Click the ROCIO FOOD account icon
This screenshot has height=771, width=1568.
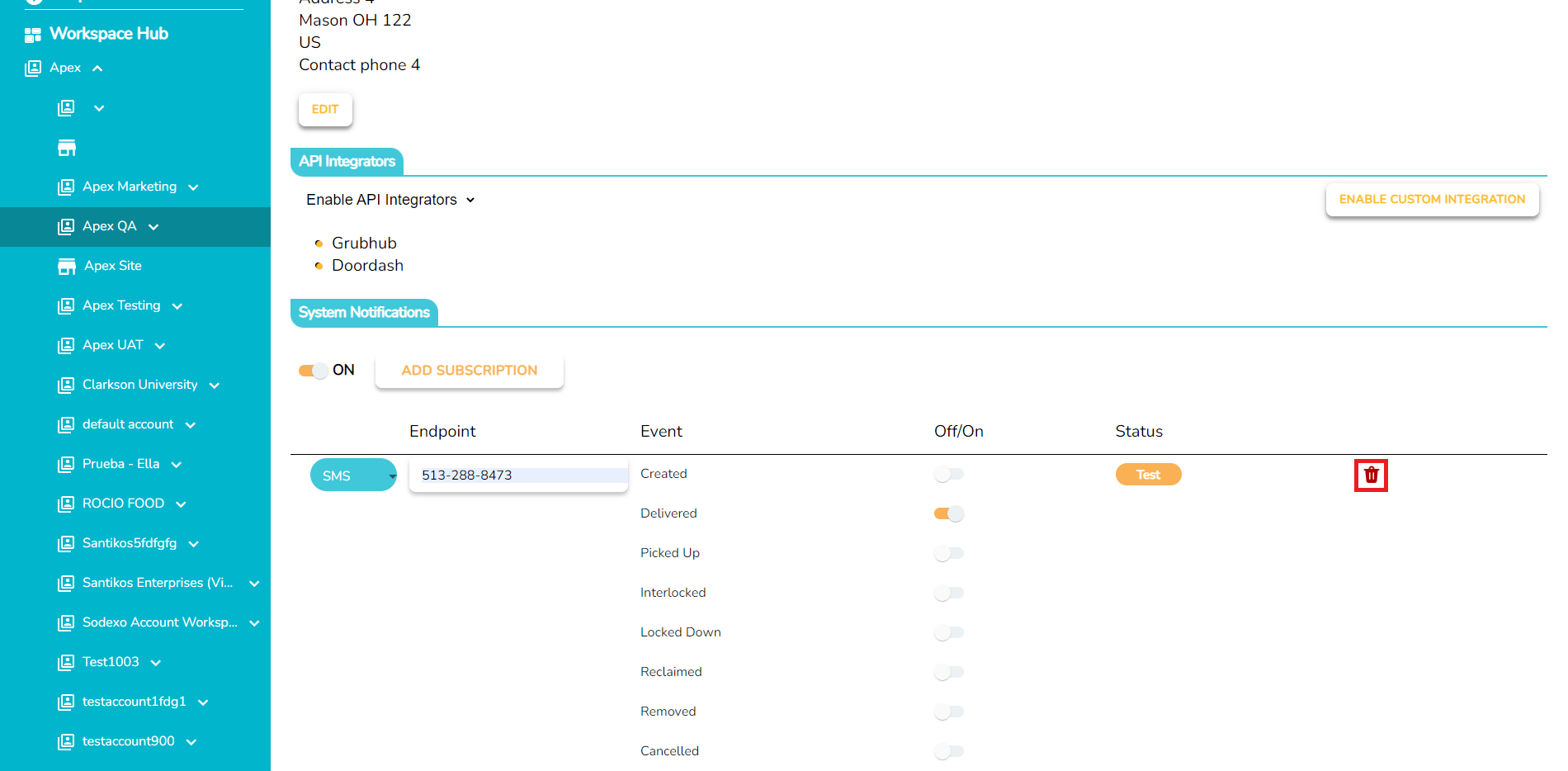click(x=66, y=504)
